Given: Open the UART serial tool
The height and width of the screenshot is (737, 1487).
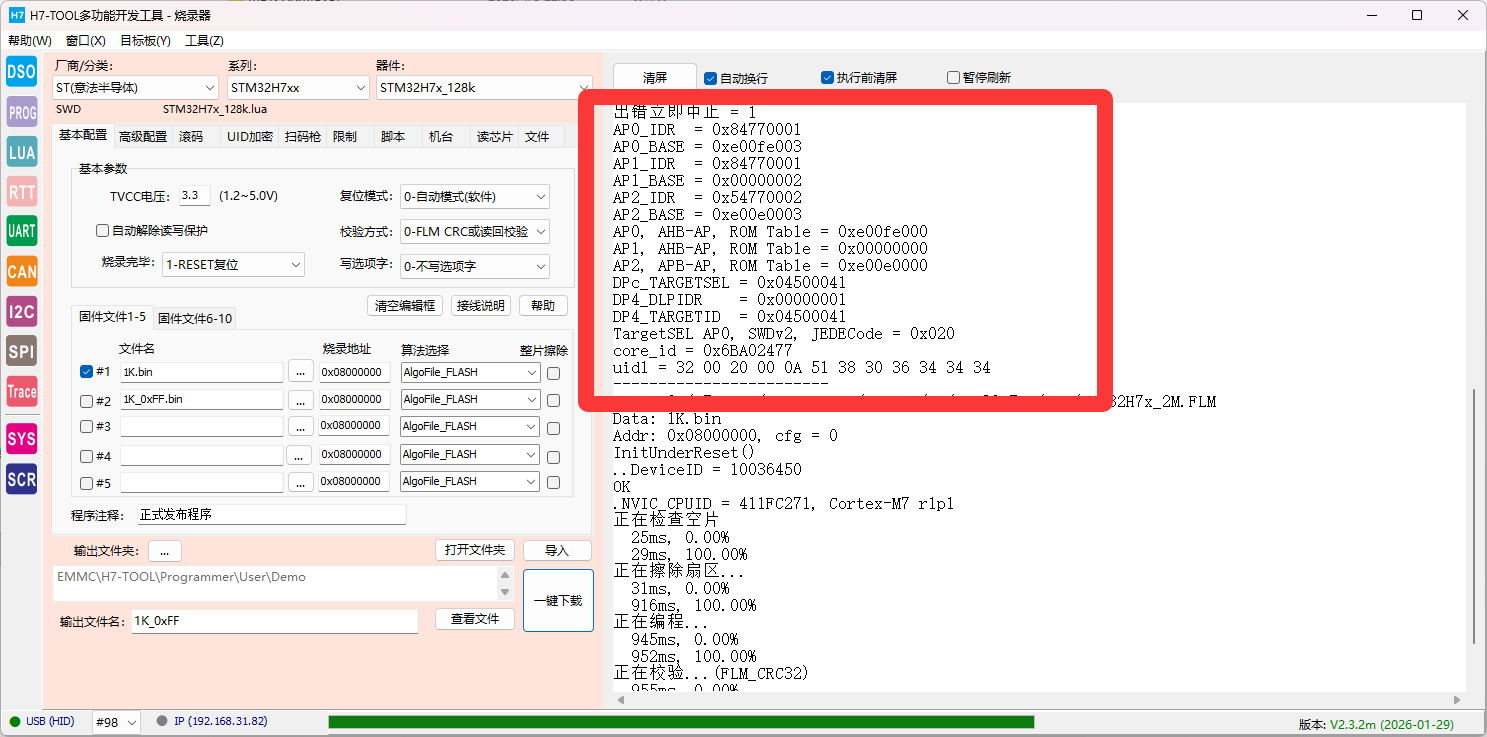Looking at the screenshot, I should pyautogui.click(x=21, y=231).
